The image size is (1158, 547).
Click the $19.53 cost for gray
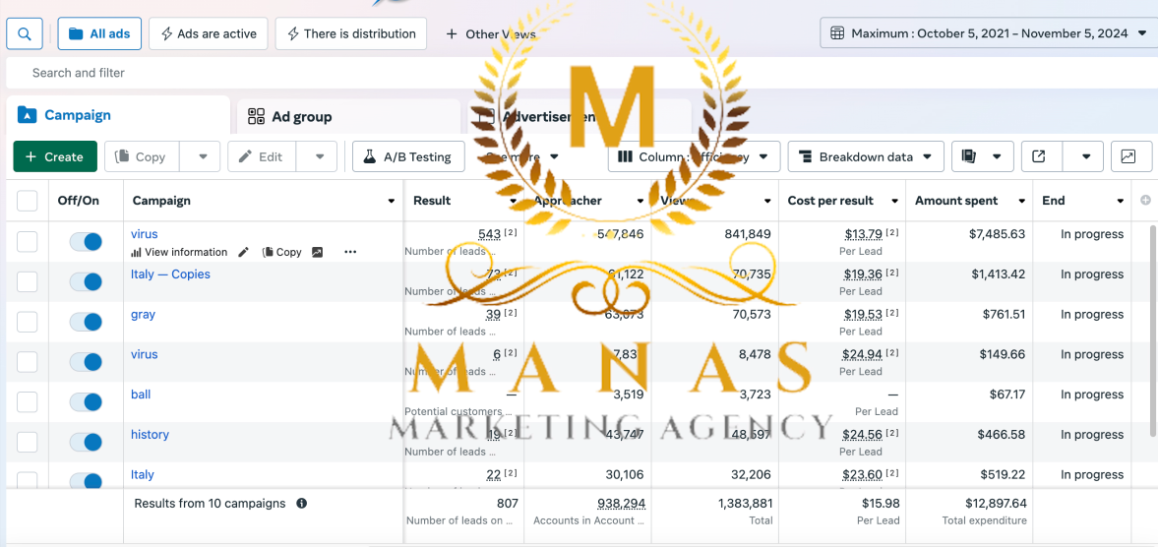(863, 314)
